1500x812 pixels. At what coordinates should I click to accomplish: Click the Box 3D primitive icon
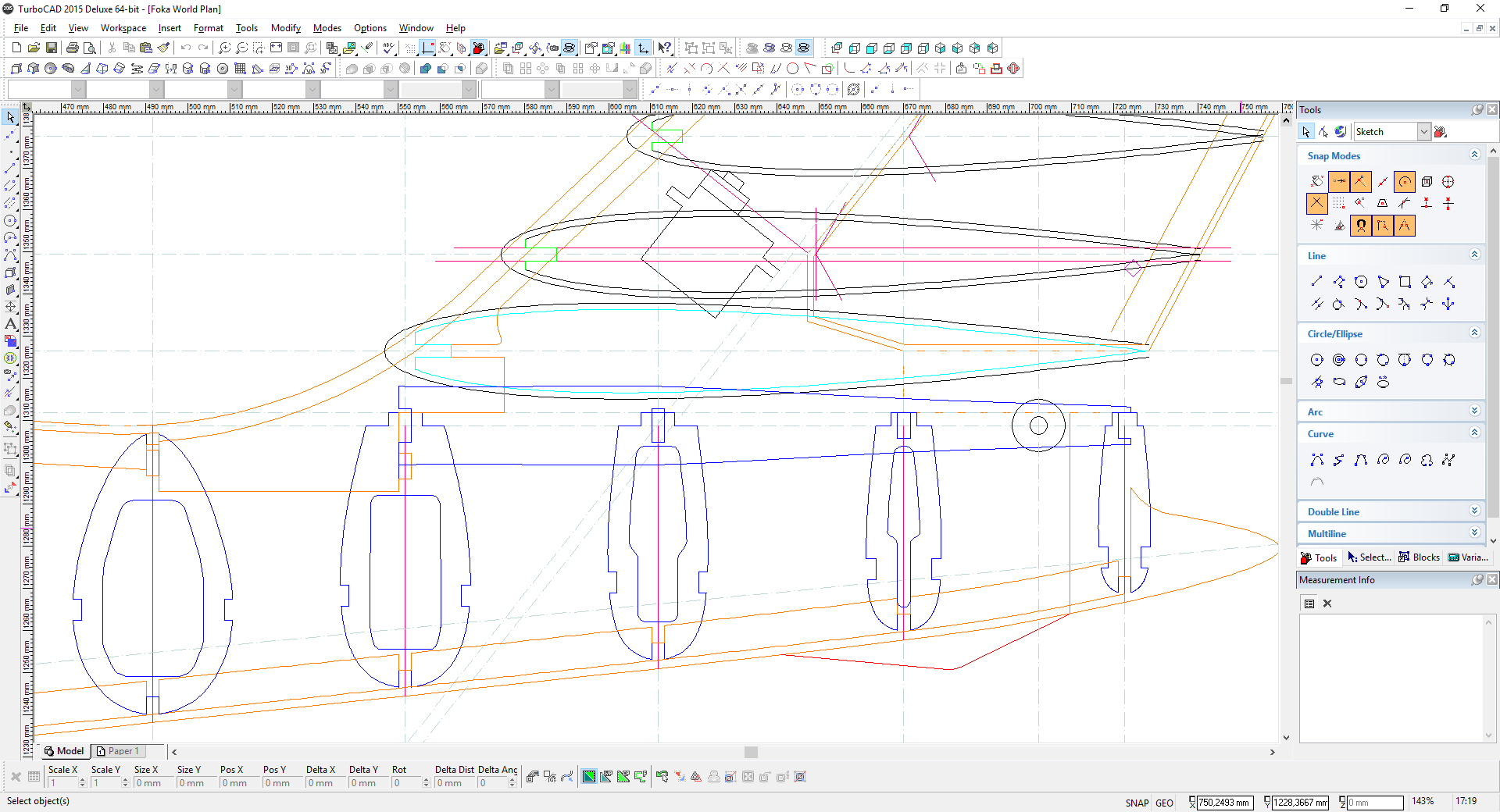16,69
